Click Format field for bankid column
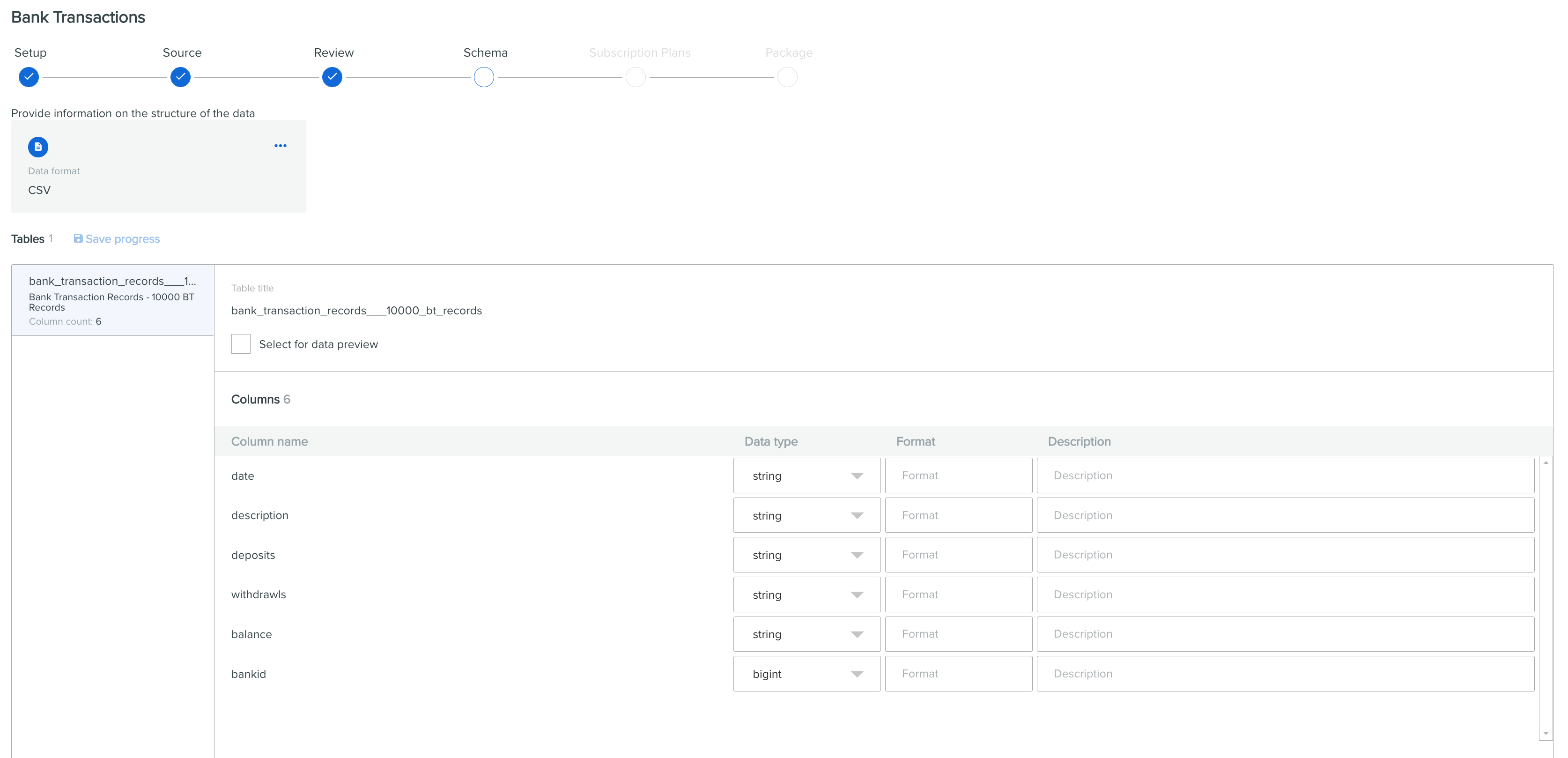This screenshot has width=1568, height=758. coord(959,673)
